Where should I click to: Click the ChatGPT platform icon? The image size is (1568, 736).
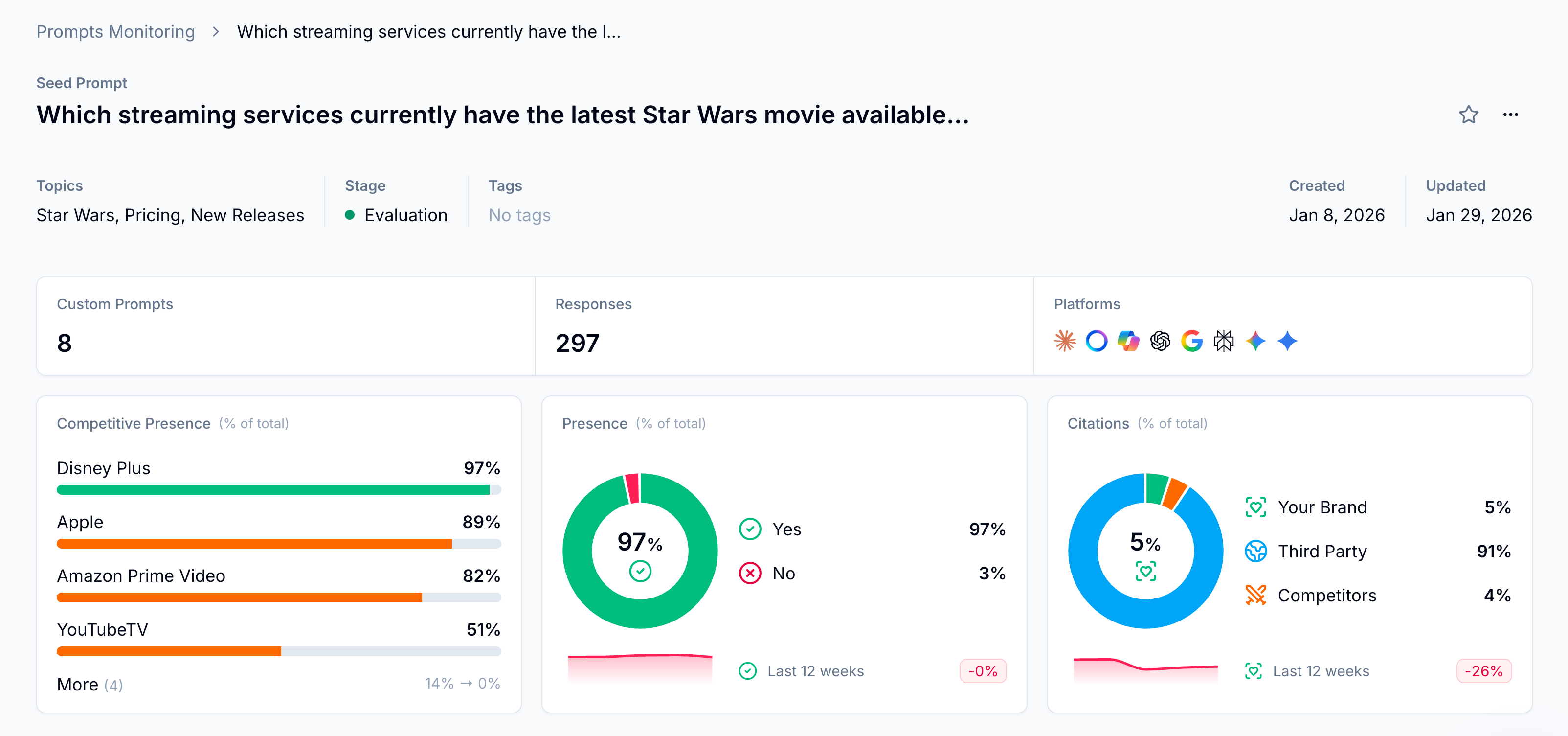coord(1160,341)
